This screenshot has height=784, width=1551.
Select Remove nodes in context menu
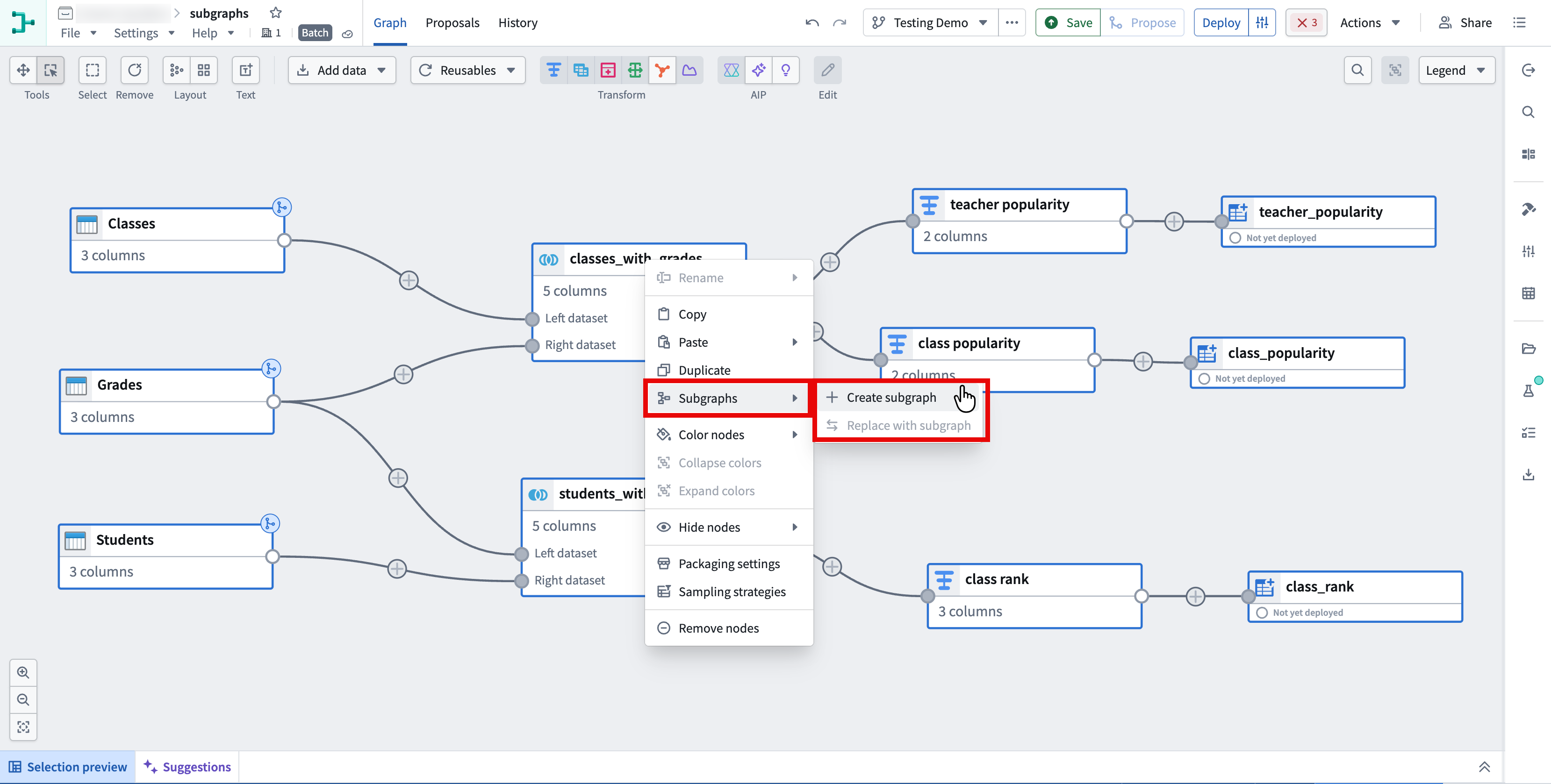pyautogui.click(x=729, y=628)
